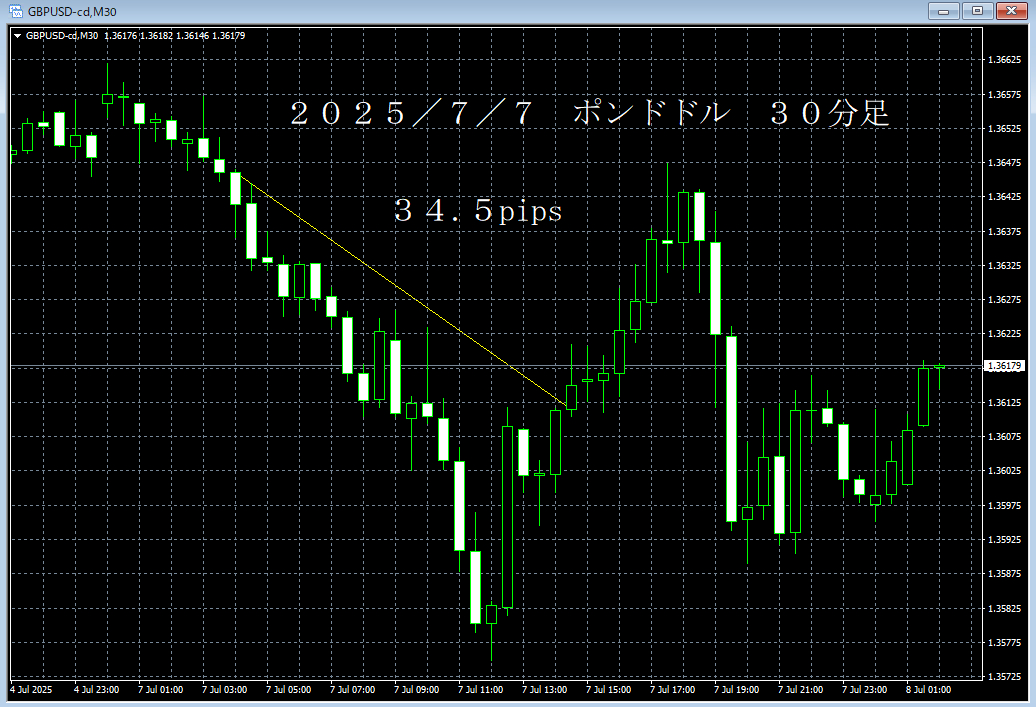Viewport: 1036px width, 707px height.
Task: Select the yellow diagonal trendline
Action: tap(400, 290)
